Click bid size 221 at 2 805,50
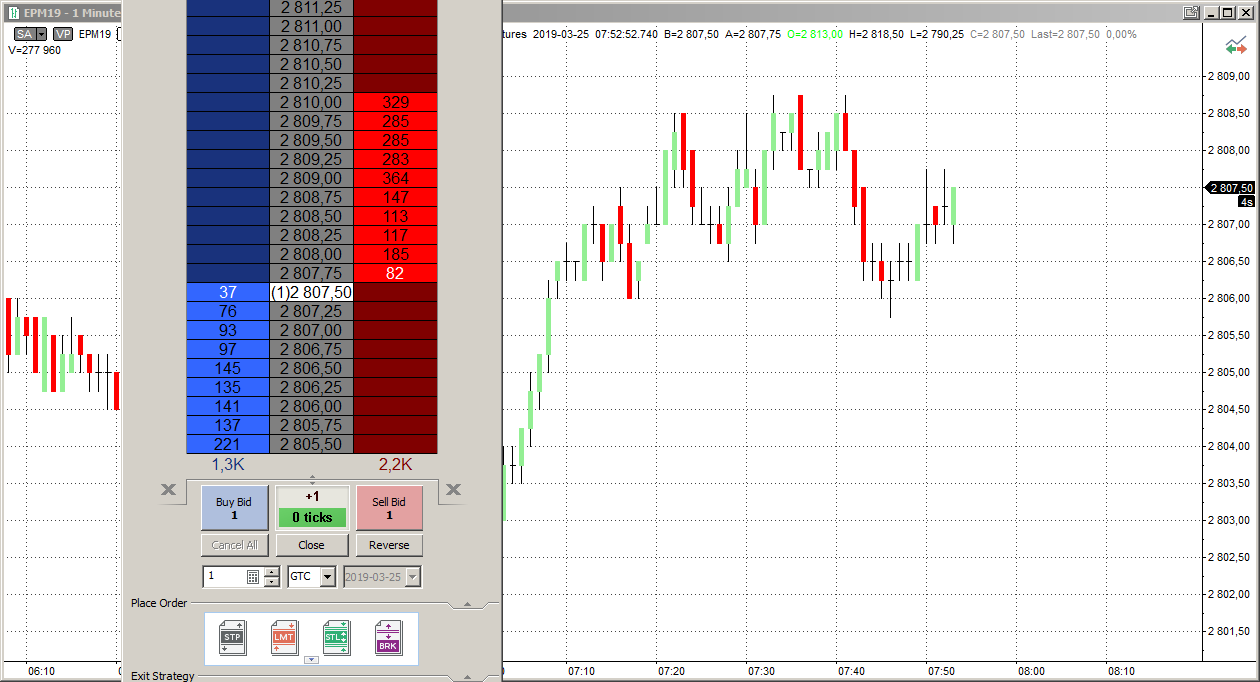The width and height of the screenshot is (1260, 682). pos(228,444)
